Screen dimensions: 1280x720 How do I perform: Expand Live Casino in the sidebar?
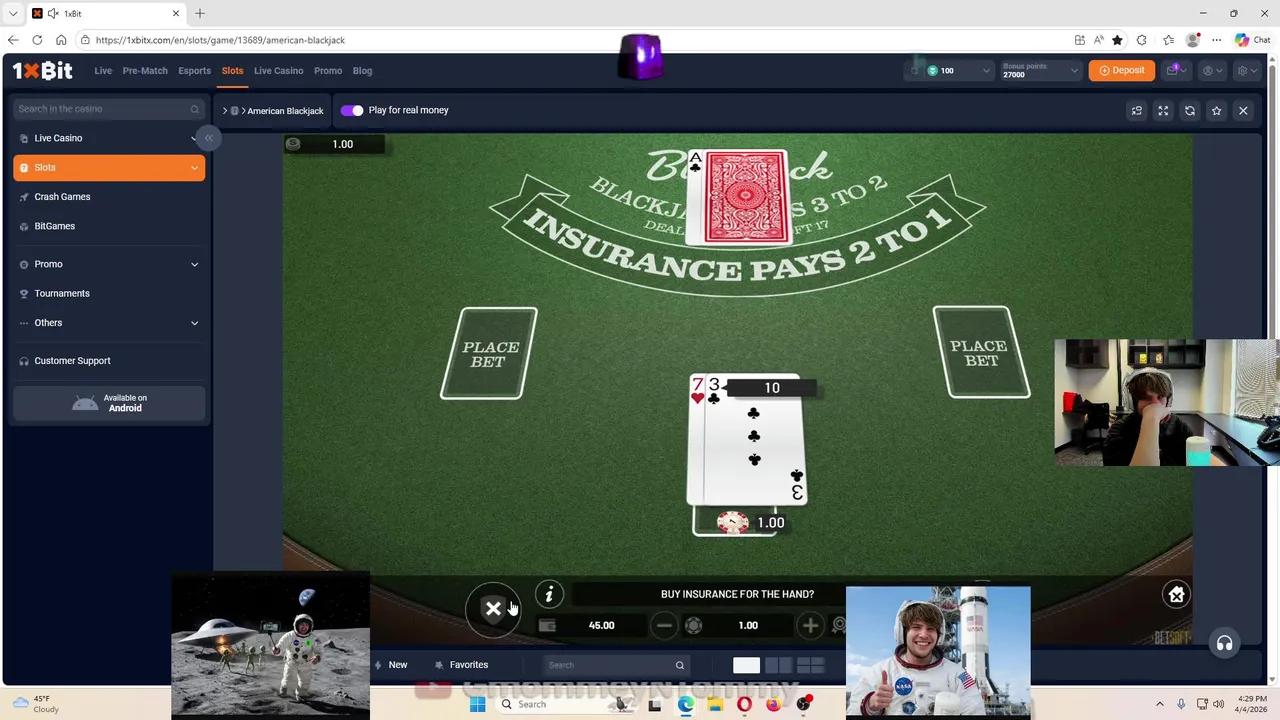pyautogui.click(x=108, y=138)
